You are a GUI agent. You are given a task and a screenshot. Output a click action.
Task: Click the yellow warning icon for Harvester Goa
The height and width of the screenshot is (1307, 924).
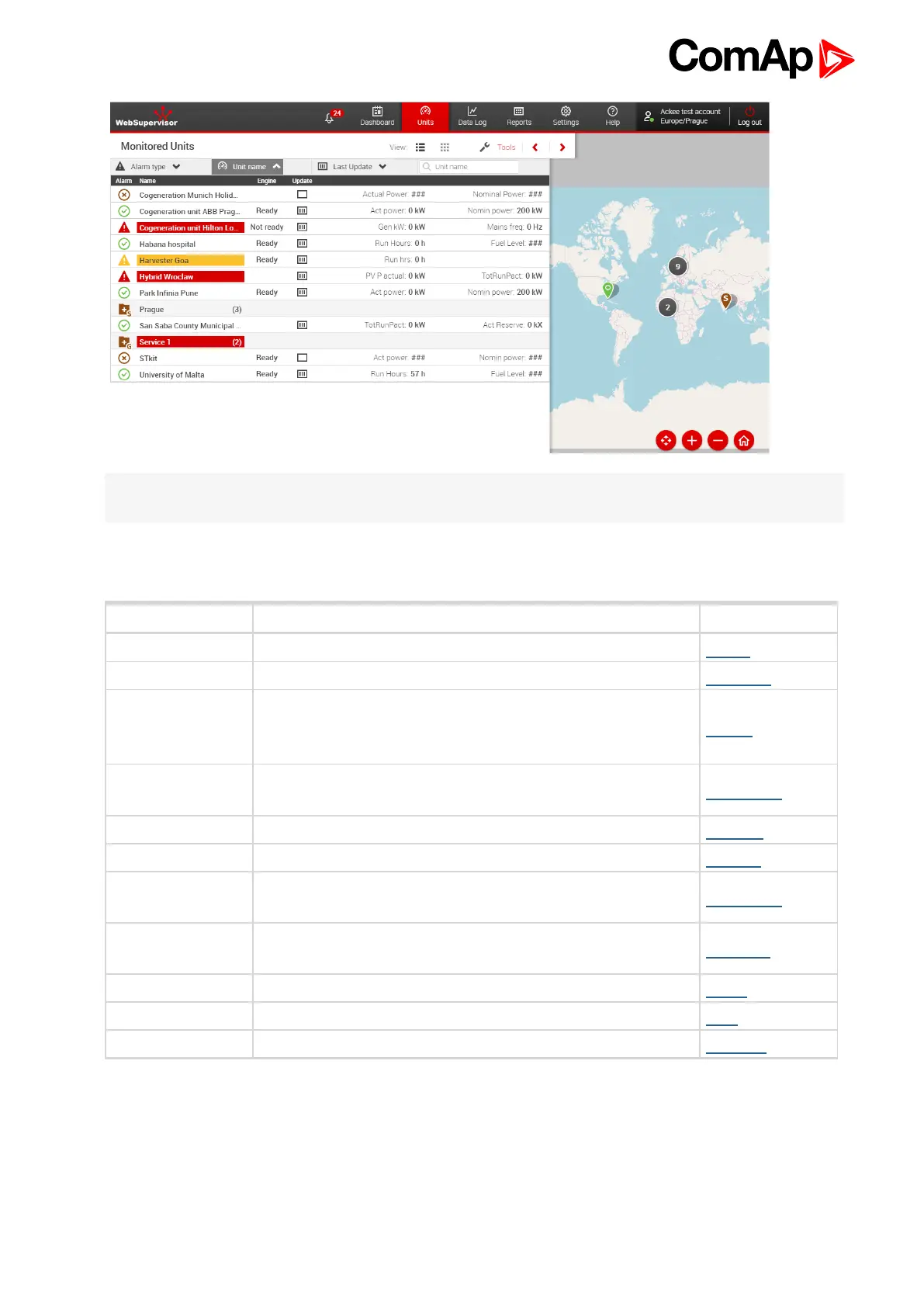point(124,260)
